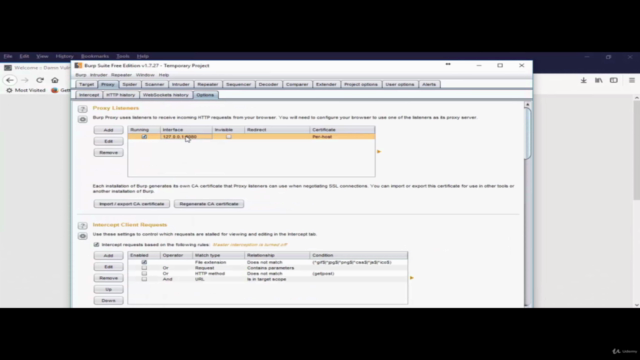This screenshot has width=640, height=360.
Task: Expand the Proxy Listeners table arrow
Action: pos(379,151)
